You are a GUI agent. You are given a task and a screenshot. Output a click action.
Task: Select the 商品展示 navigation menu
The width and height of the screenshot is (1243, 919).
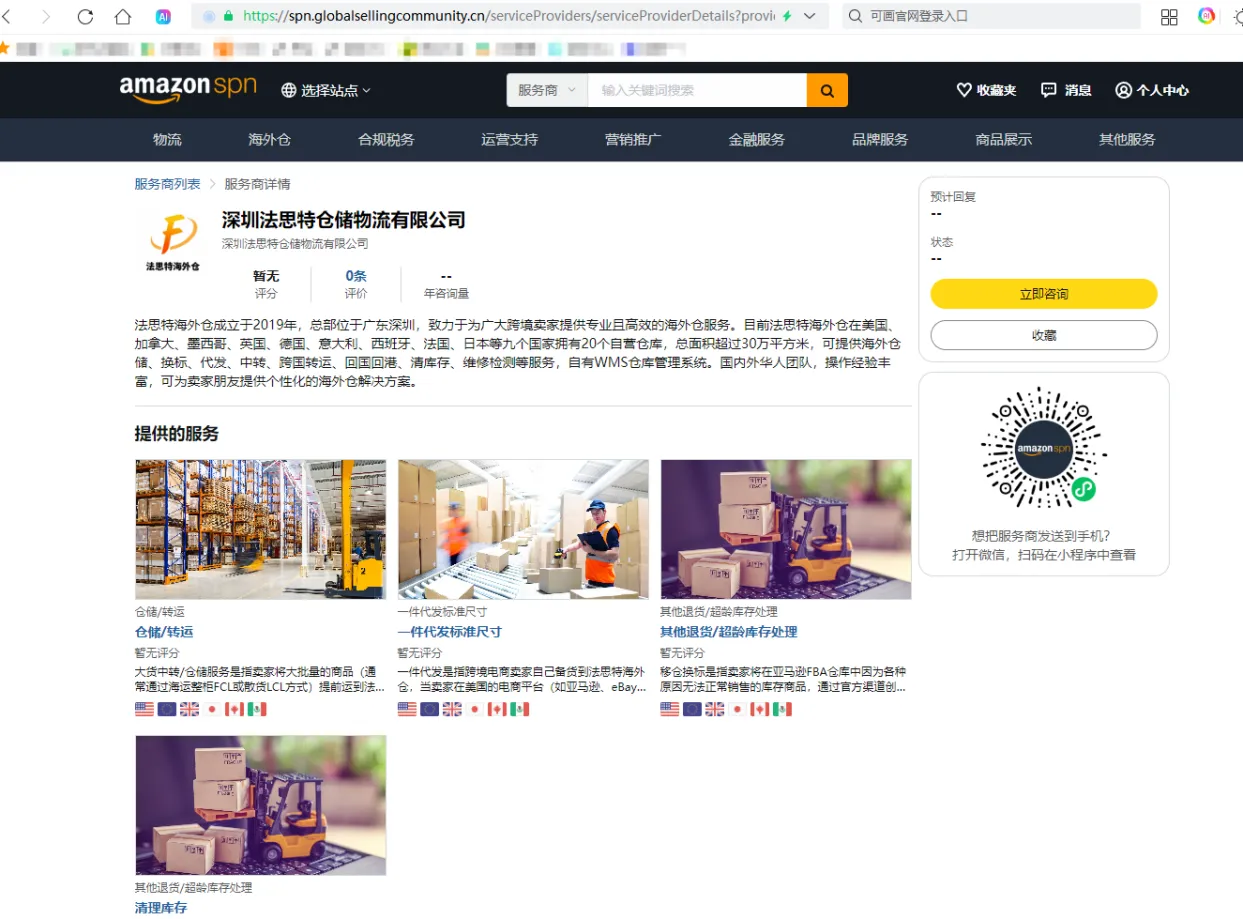tap(1004, 140)
